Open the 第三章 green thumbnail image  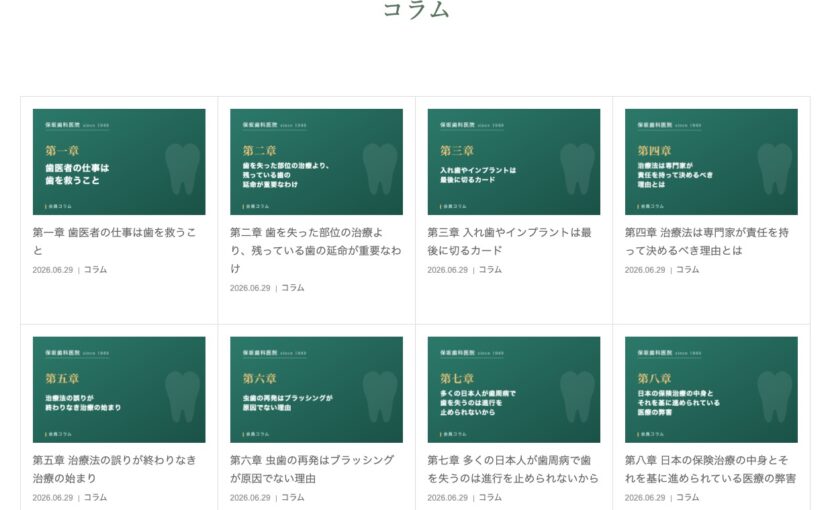514,162
